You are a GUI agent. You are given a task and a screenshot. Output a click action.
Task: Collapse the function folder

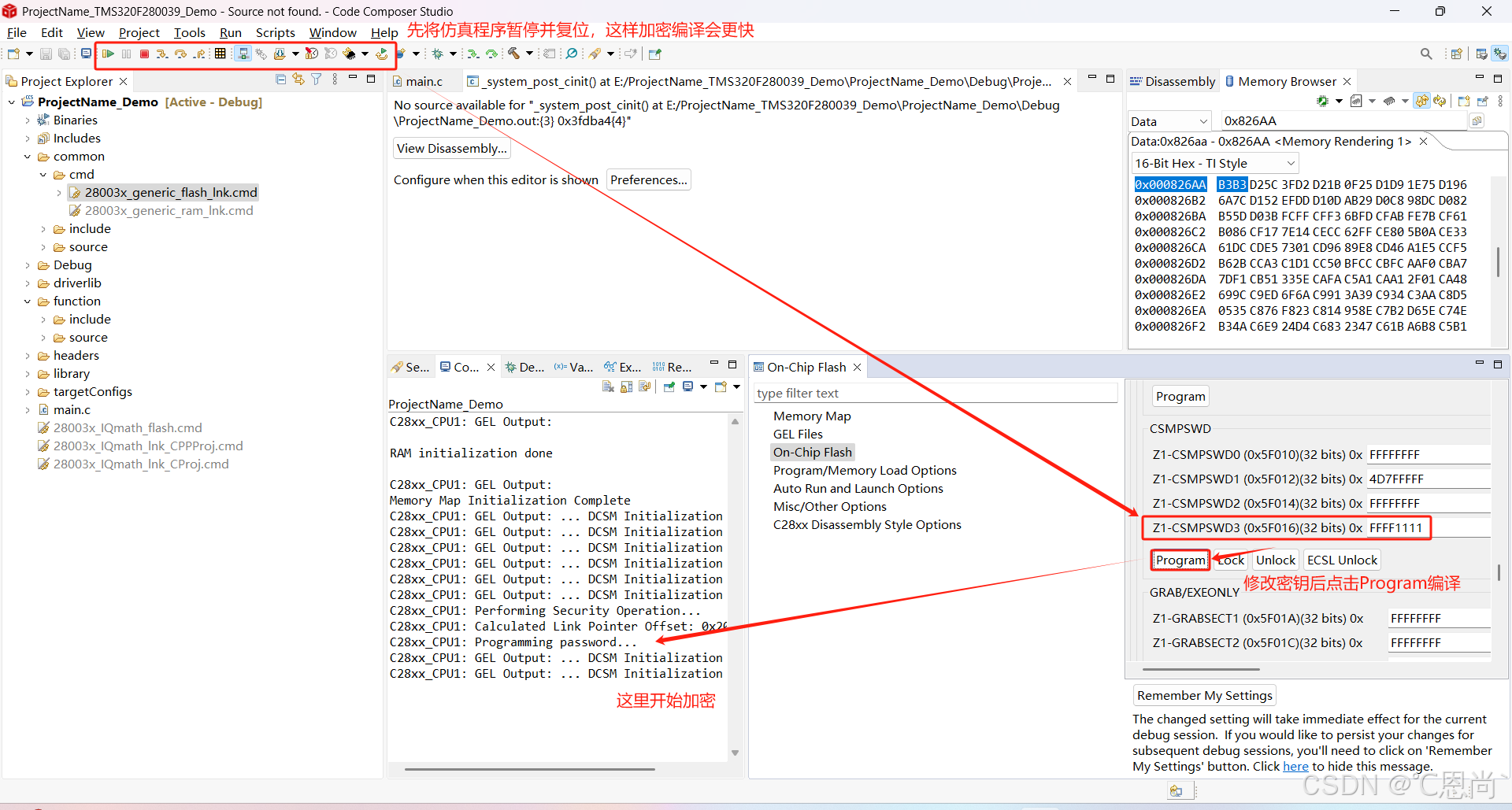click(x=28, y=301)
